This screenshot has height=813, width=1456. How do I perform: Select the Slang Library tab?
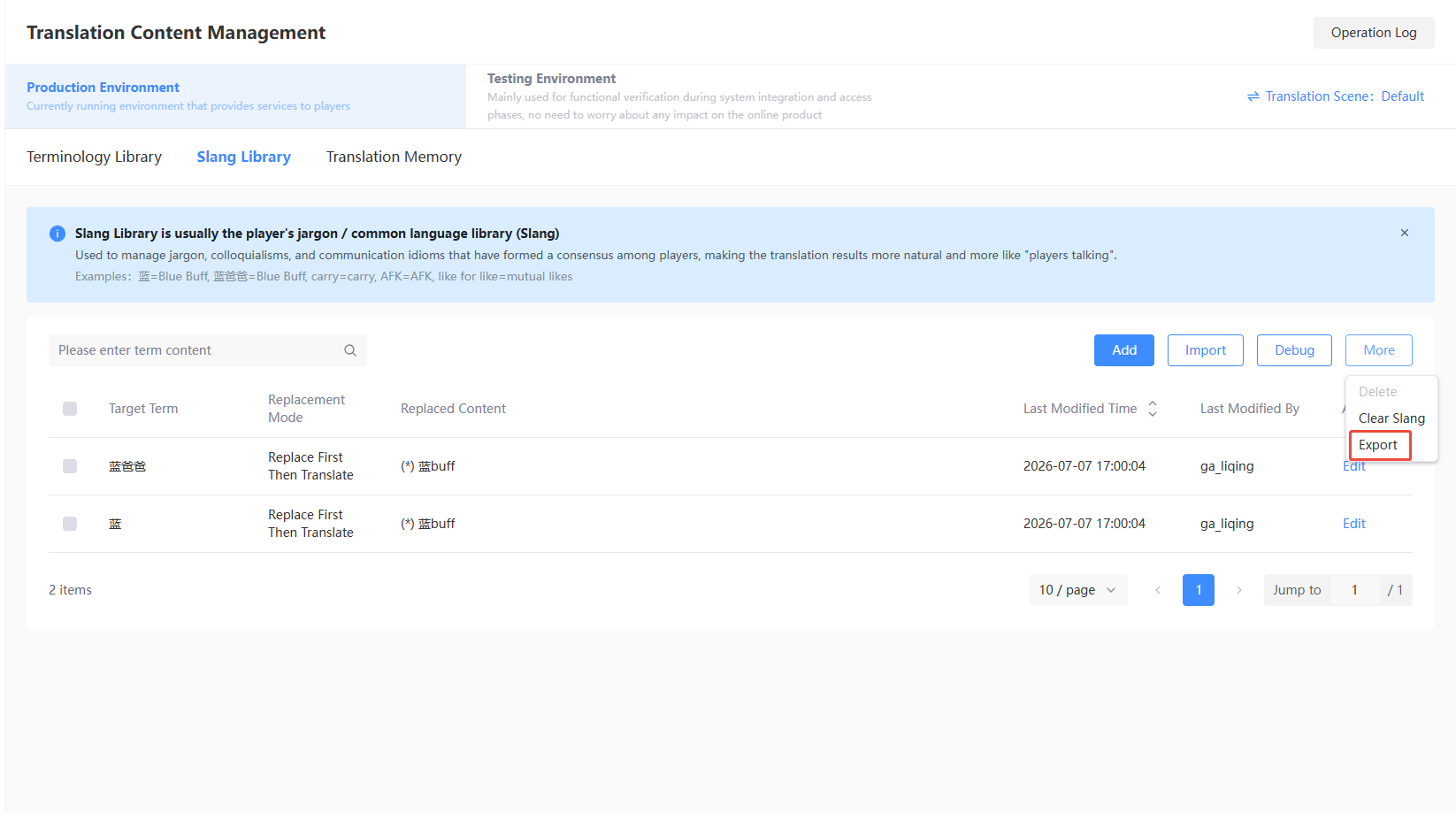coord(244,157)
